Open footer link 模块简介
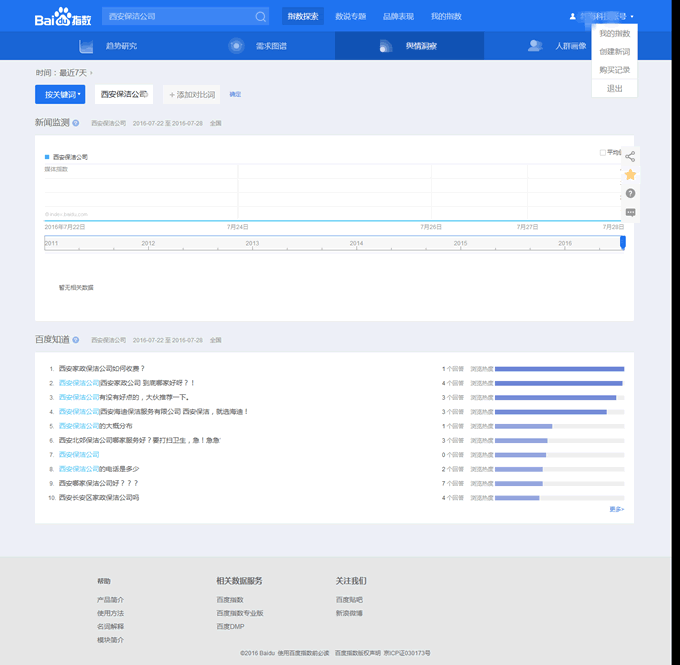 pyautogui.click(x=110, y=640)
